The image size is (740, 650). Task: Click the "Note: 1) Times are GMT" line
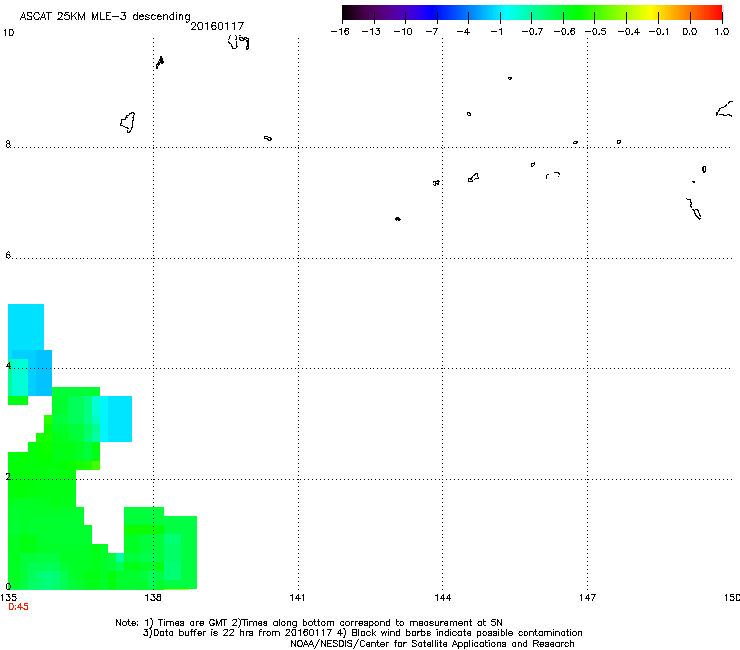coord(309,623)
